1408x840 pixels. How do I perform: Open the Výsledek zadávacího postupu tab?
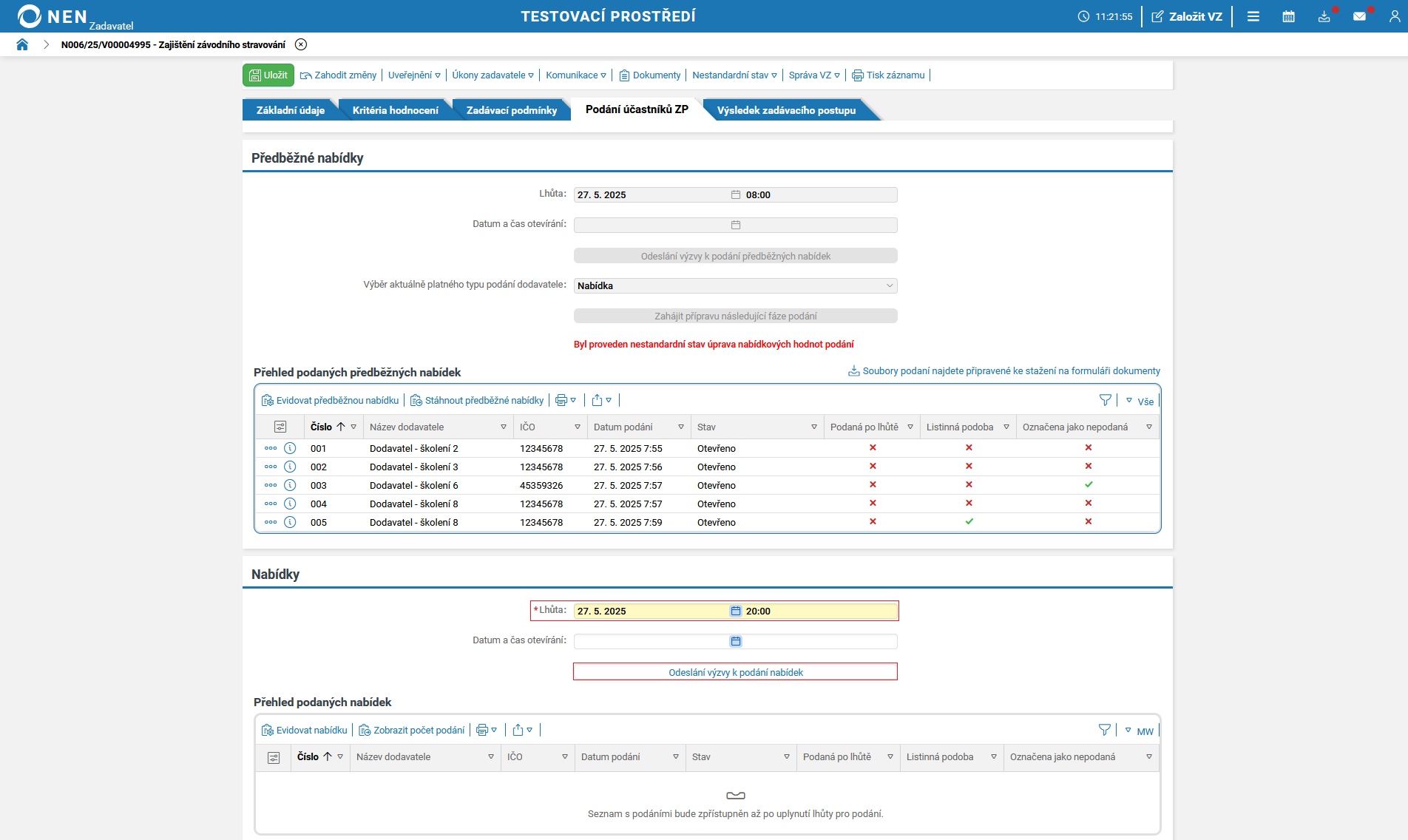click(x=786, y=110)
